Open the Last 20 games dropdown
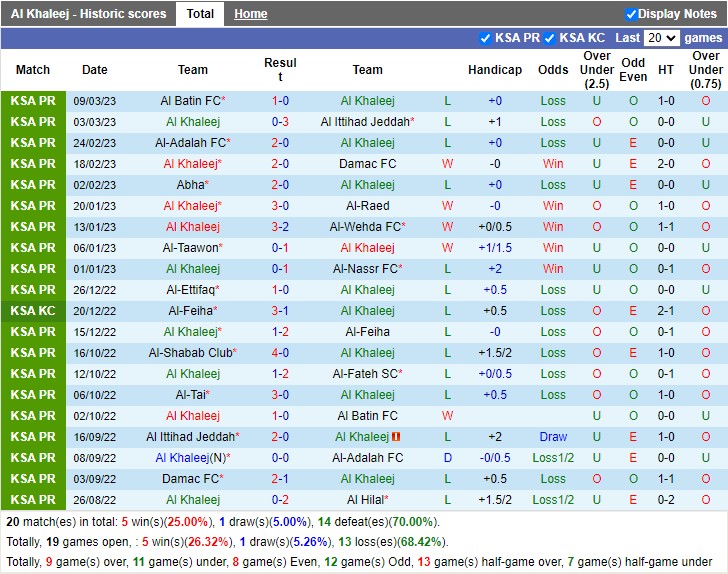This screenshot has width=728, height=574. (x=662, y=38)
